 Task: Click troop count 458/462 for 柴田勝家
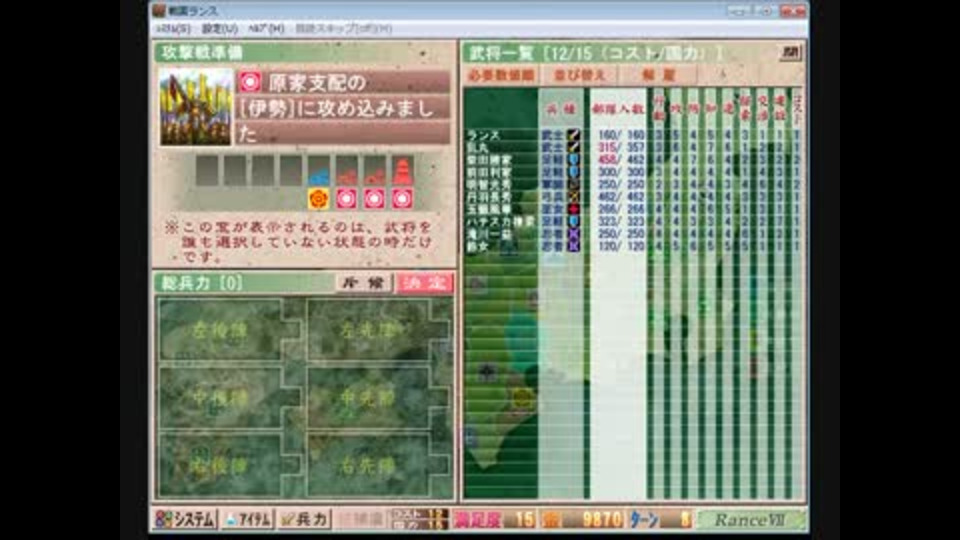621,160
